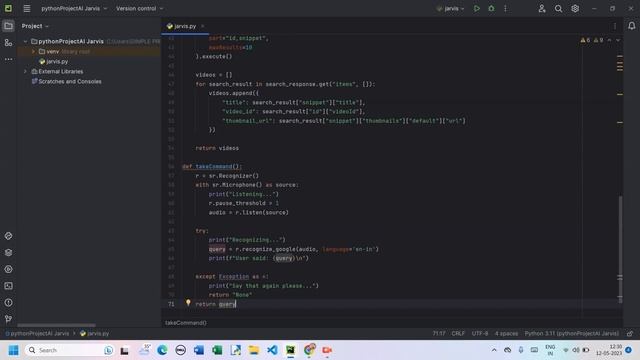The image size is (640, 360).
Task: Expand the venv folder
Action: point(33,51)
